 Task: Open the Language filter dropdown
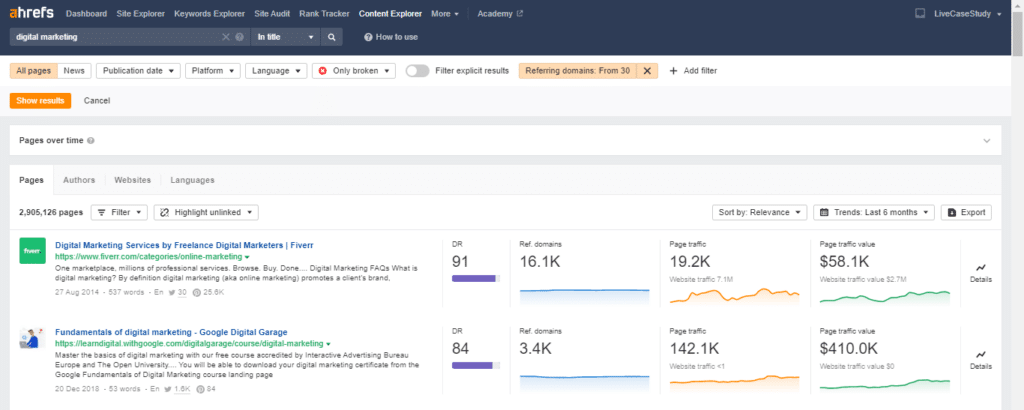(x=276, y=71)
